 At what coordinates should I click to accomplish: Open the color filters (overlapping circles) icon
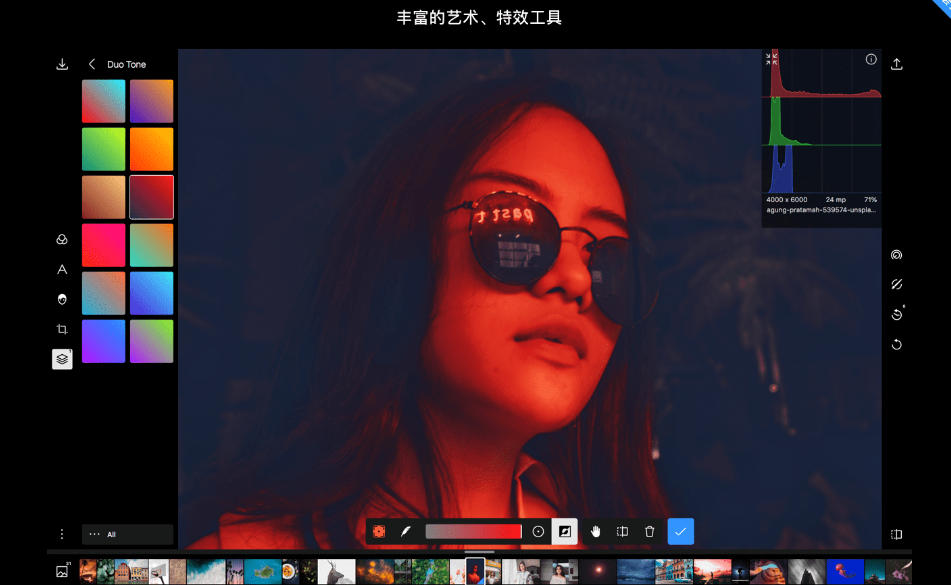pyautogui.click(x=62, y=240)
